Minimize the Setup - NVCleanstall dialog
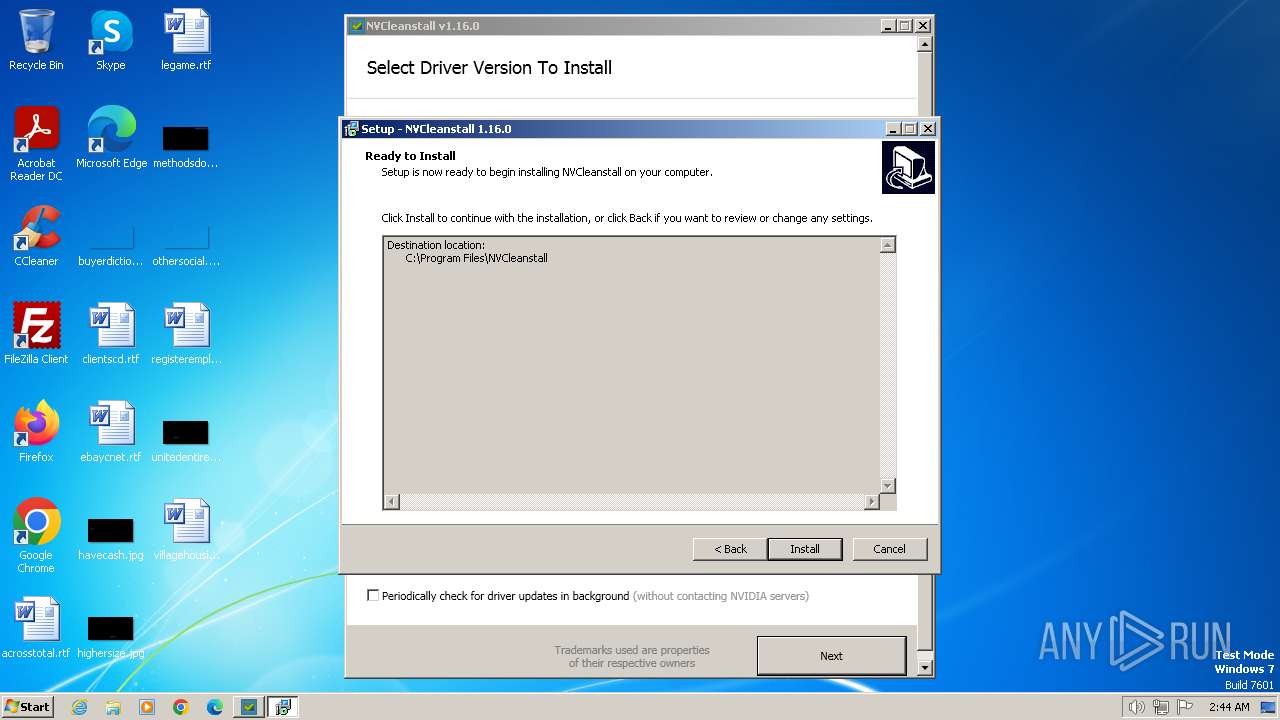Viewport: 1280px width, 720px height. click(893, 129)
